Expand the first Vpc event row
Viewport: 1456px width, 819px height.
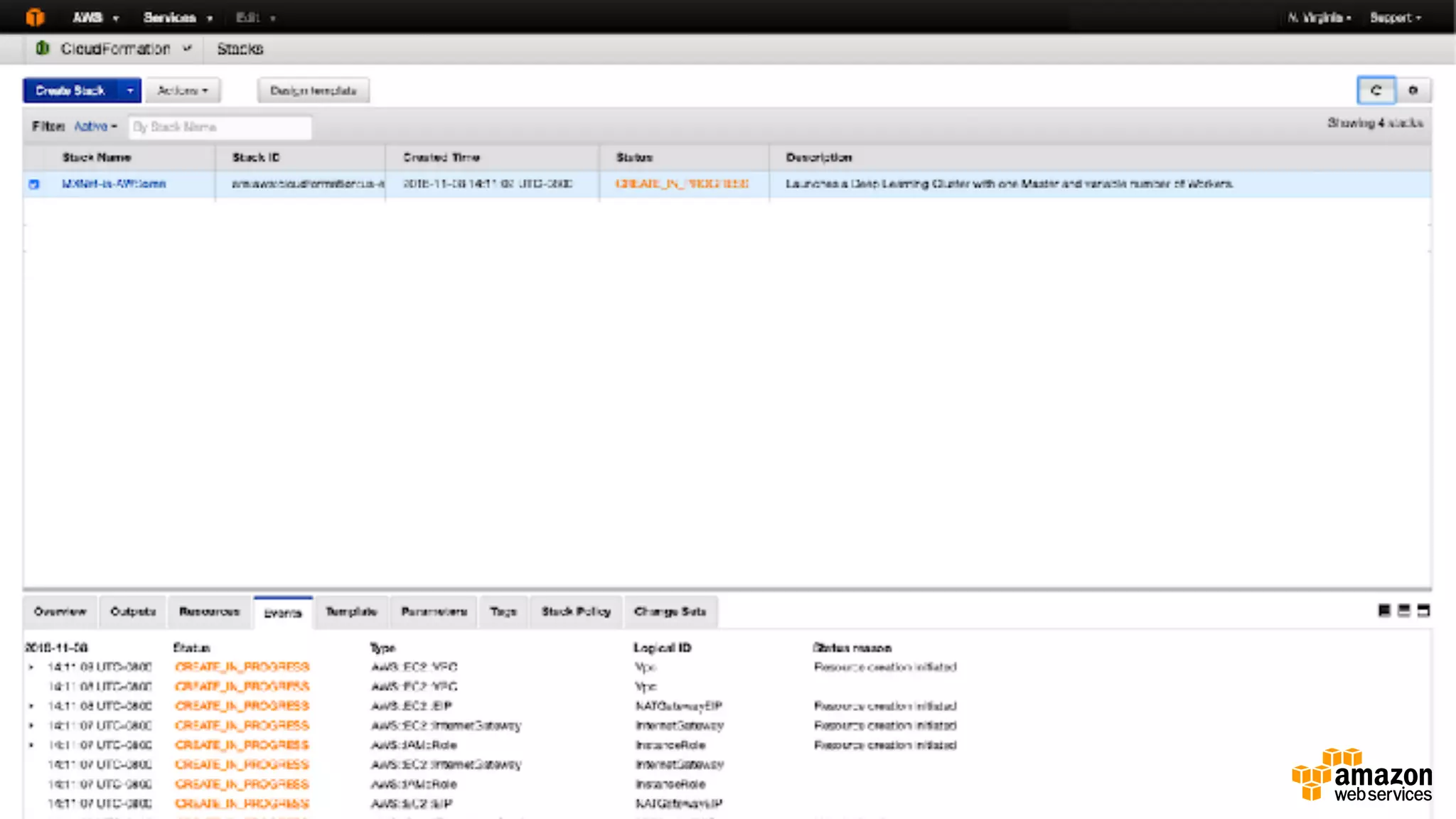point(31,667)
